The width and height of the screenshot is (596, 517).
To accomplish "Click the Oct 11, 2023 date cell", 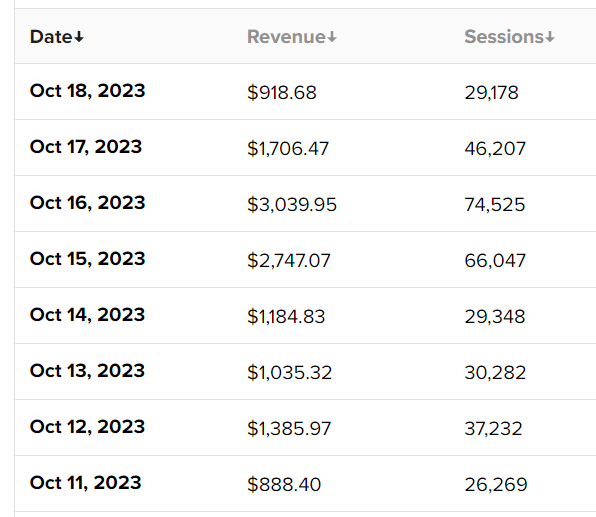I will click(86, 482).
